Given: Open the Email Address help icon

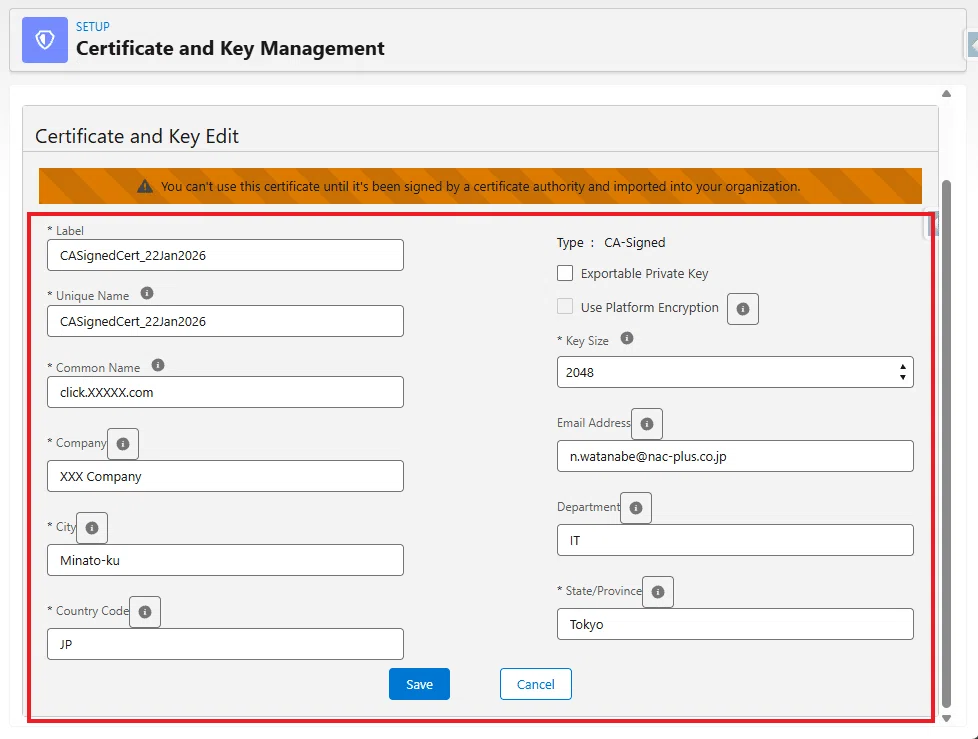Looking at the screenshot, I should pos(647,424).
